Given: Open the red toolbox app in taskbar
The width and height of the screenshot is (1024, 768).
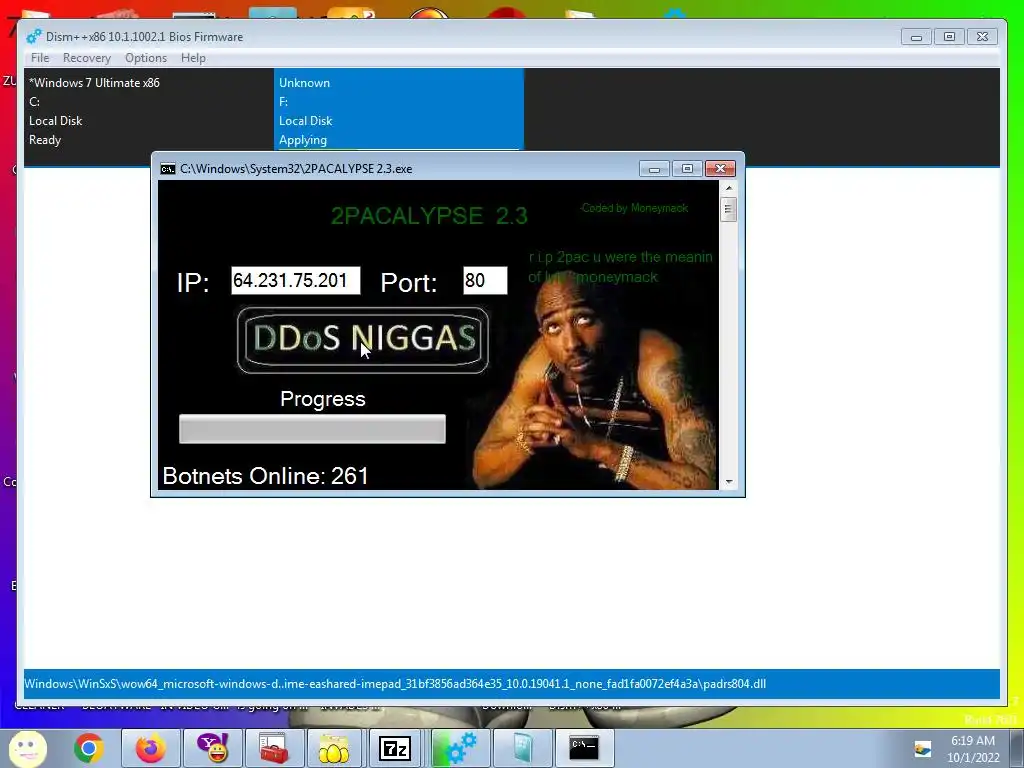Looking at the screenshot, I should pyautogui.click(x=274, y=748).
